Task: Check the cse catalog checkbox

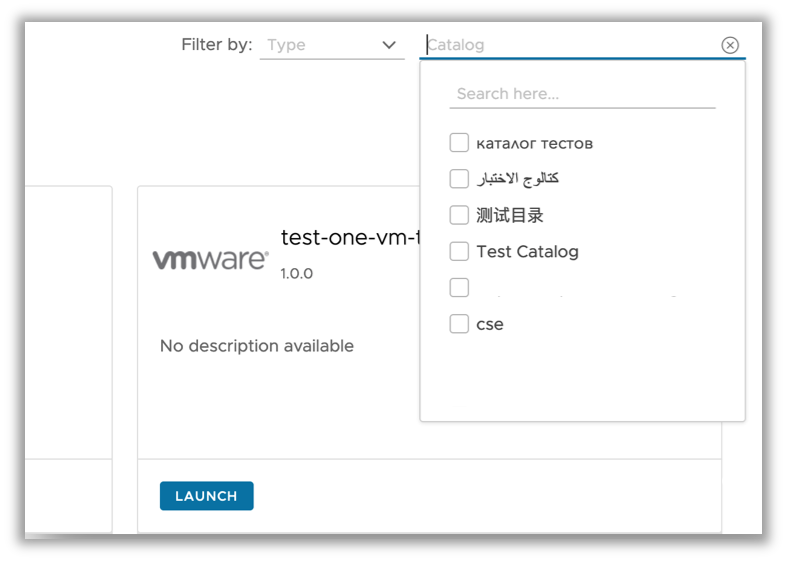Action: [459, 324]
